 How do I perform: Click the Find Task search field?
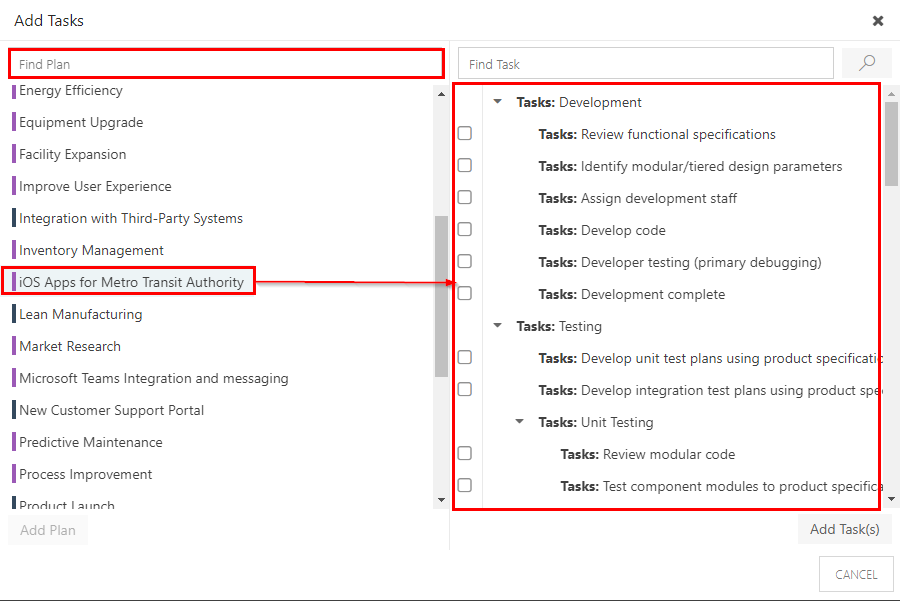[x=645, y=63]
